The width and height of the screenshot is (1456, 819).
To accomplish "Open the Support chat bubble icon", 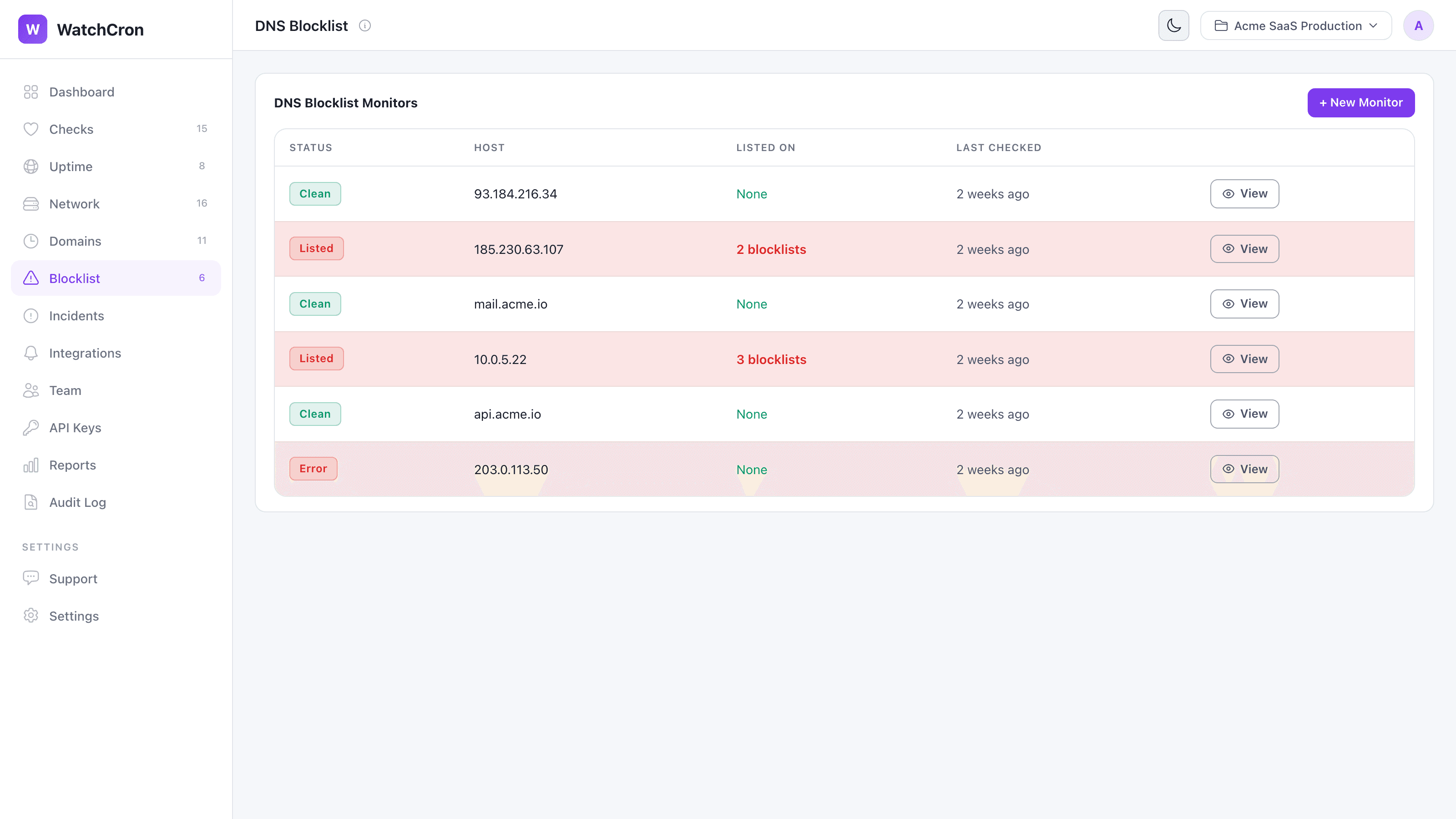I will click(x=30, y=578).
